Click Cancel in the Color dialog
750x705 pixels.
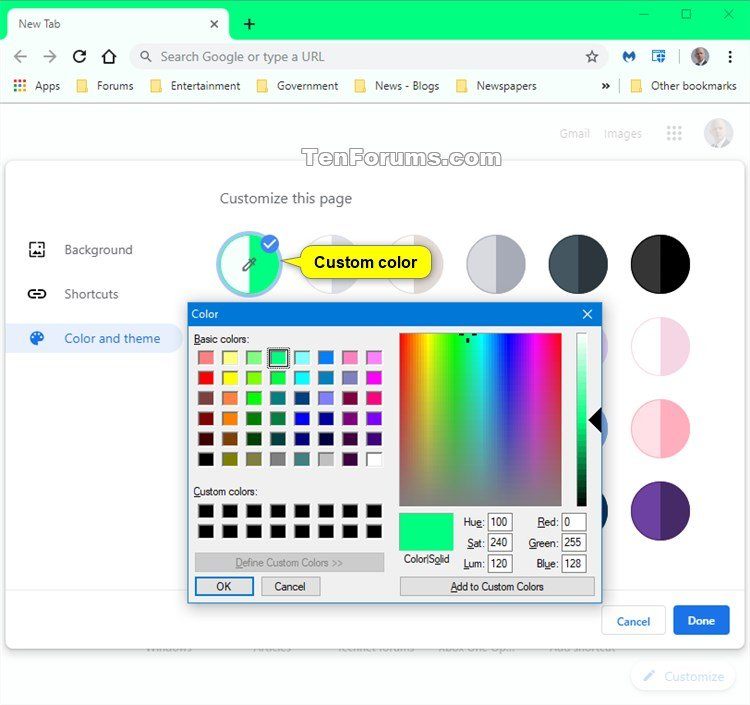[x=290, y=586]
